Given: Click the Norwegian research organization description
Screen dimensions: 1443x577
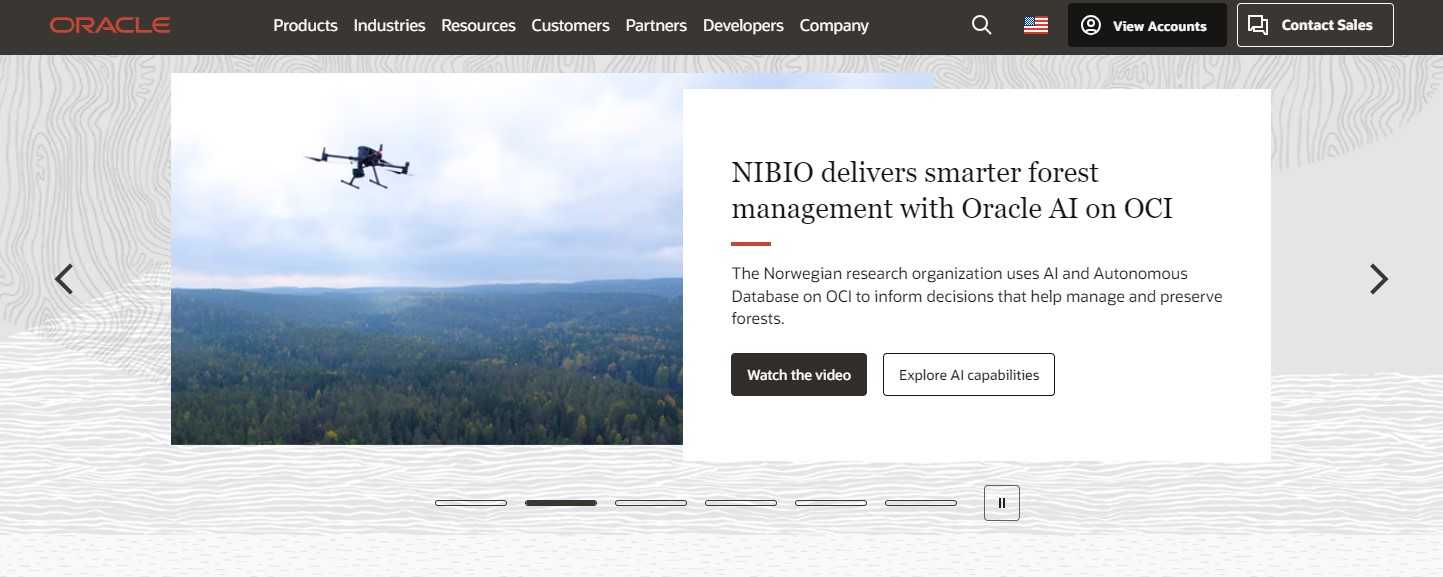Looking at the screenshot, I should 977,296.
